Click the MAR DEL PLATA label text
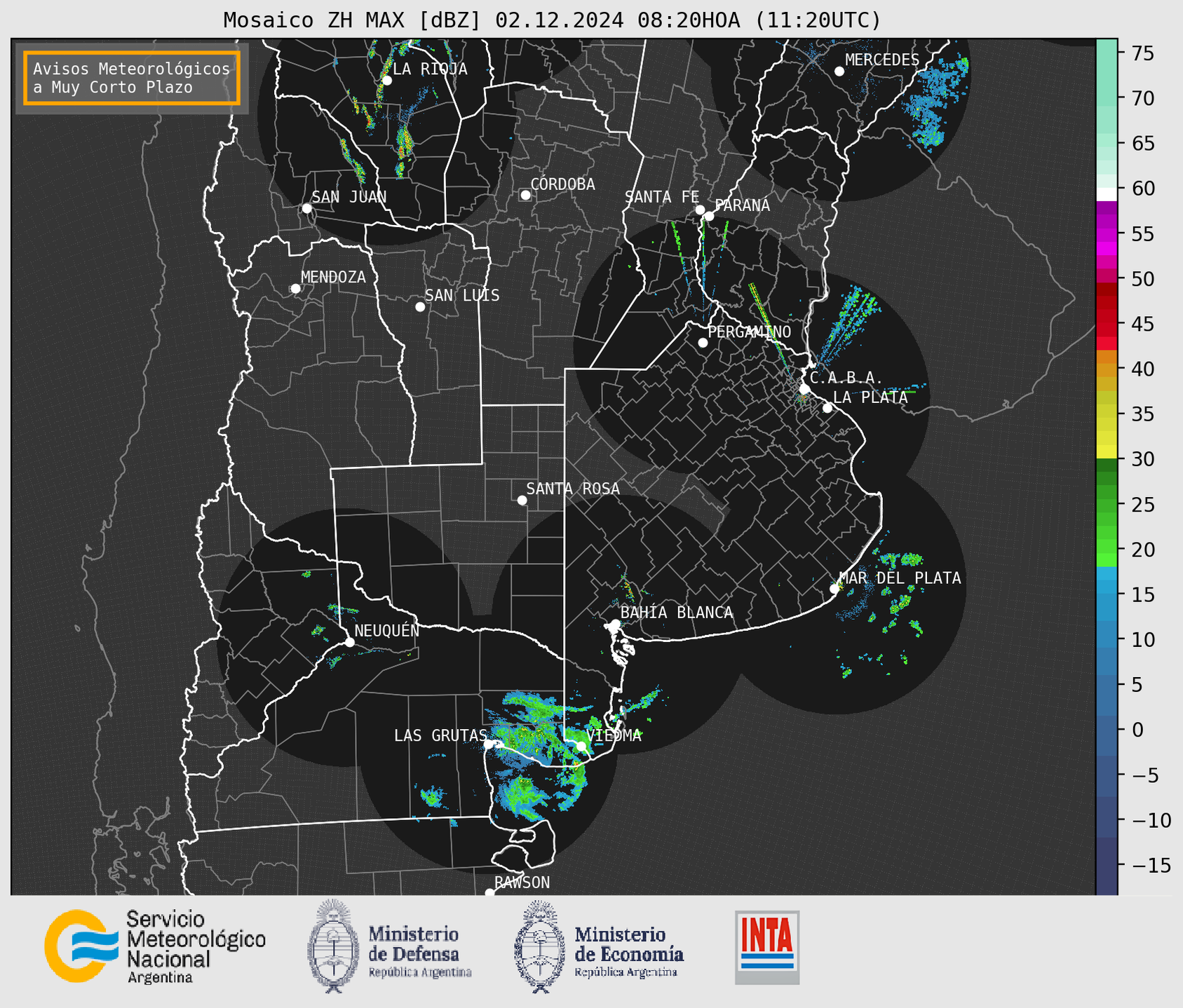 point(900,578)
